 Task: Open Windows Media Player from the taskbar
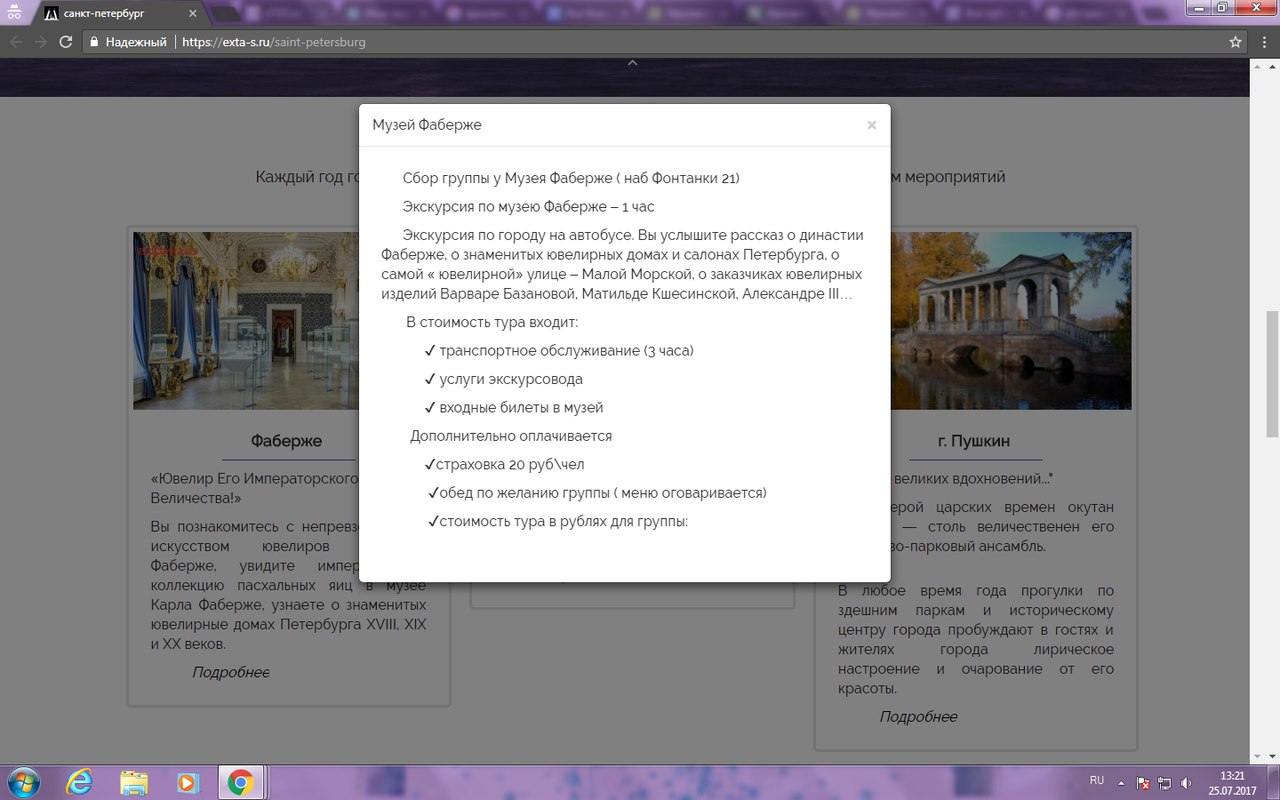pos(187,781)
